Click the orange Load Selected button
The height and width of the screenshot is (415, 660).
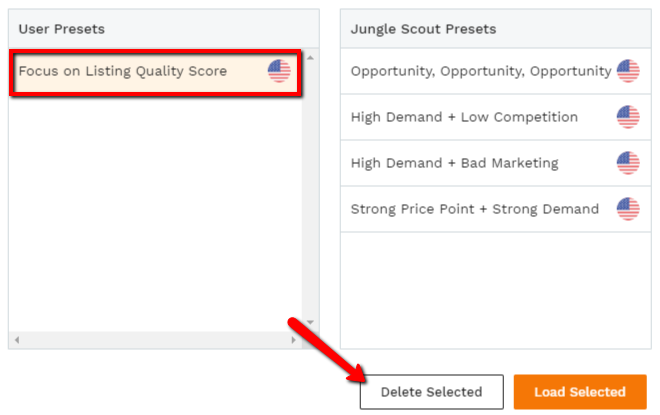pyautogui.click(x=580, y=392)
